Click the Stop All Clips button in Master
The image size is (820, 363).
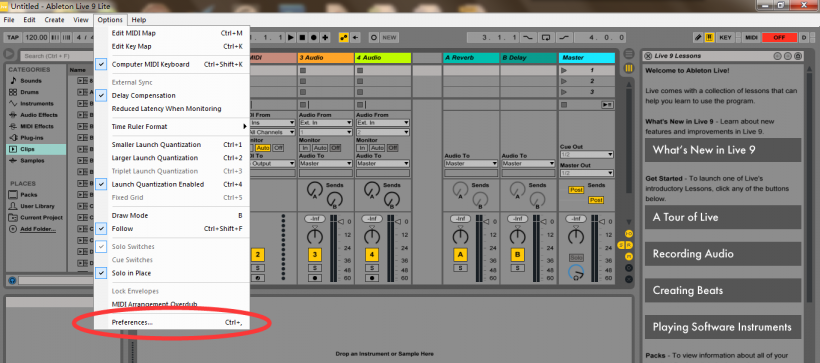click(564, 105)
